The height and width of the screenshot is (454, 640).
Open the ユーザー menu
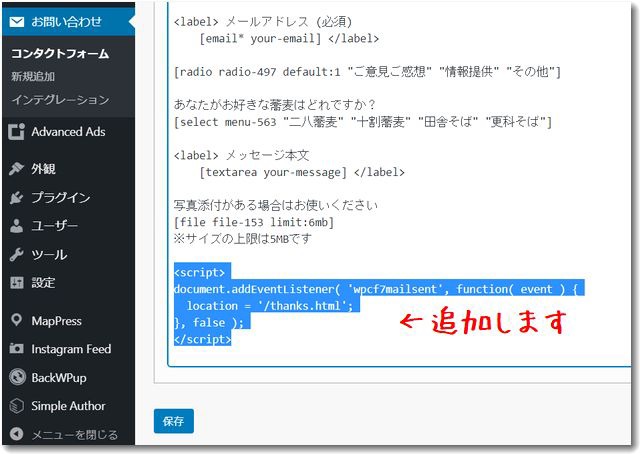click(69, 225)
